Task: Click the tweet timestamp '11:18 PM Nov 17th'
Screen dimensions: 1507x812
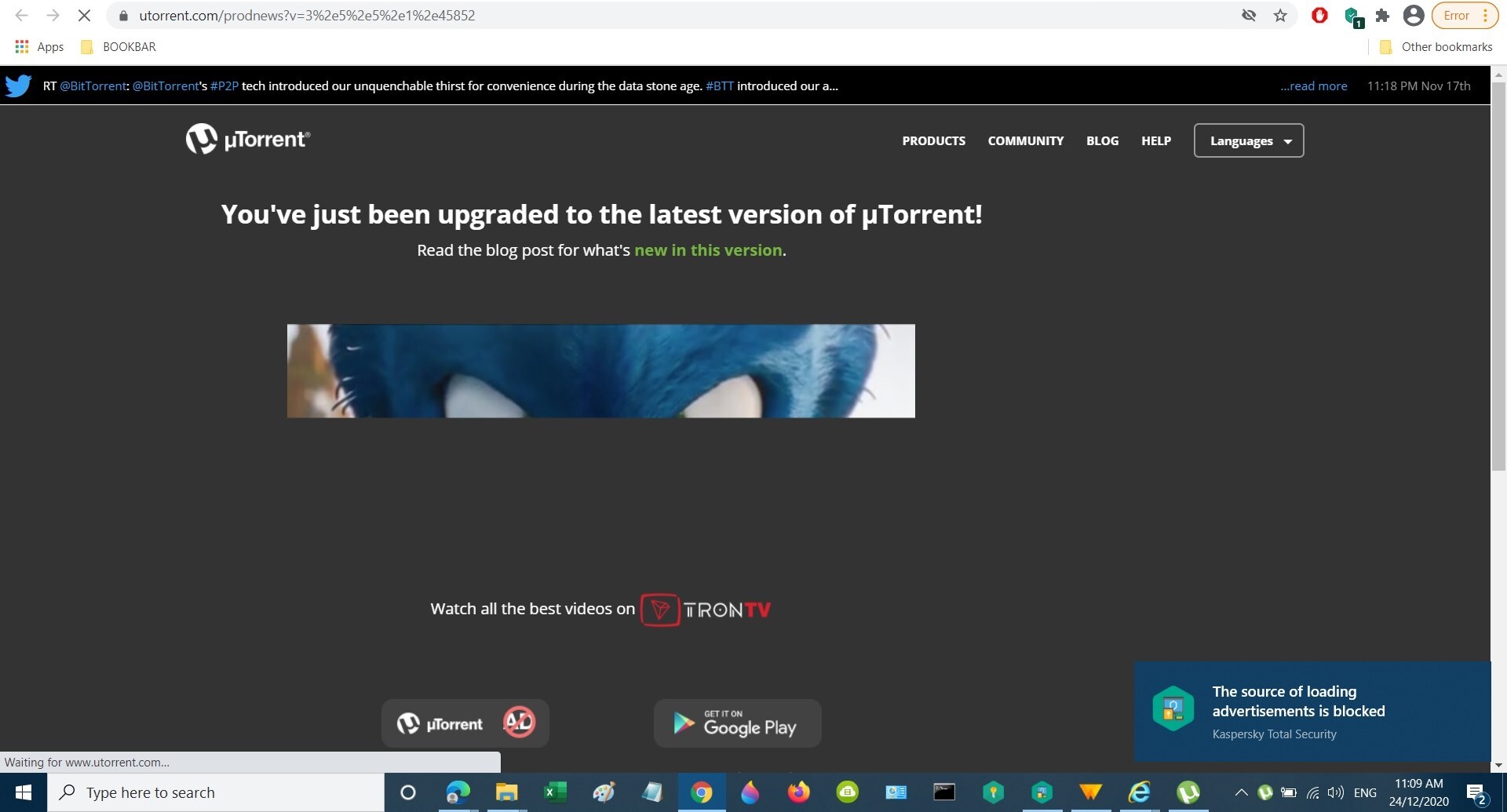Action: 1418,86
